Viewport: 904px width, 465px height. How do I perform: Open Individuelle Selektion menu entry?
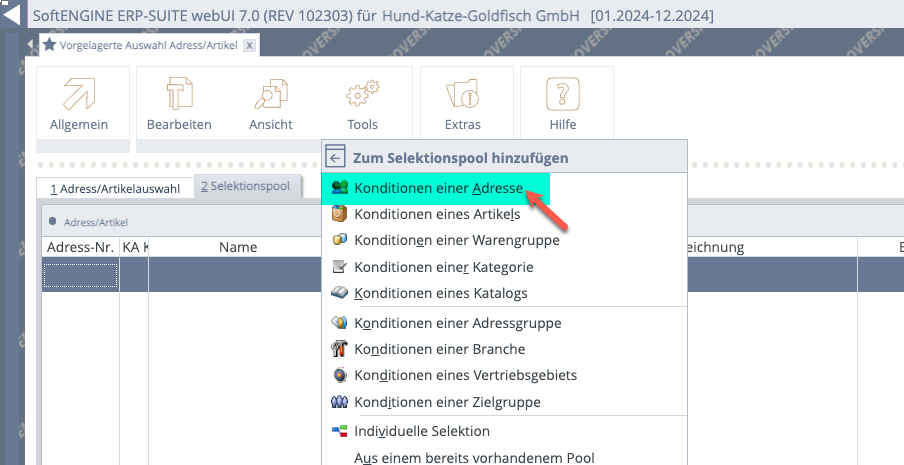point(422,431)
